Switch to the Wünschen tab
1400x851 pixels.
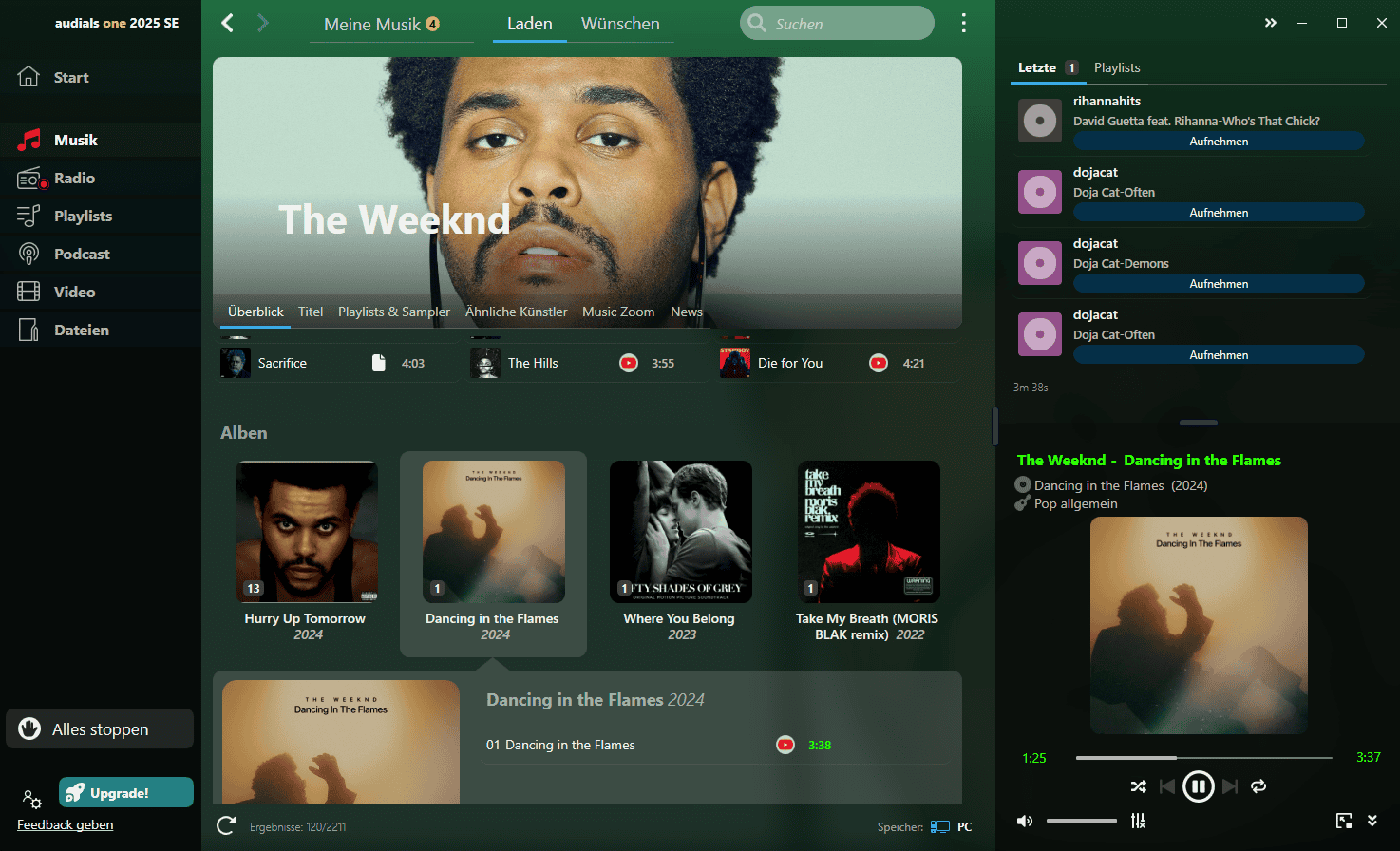point(620,24)
